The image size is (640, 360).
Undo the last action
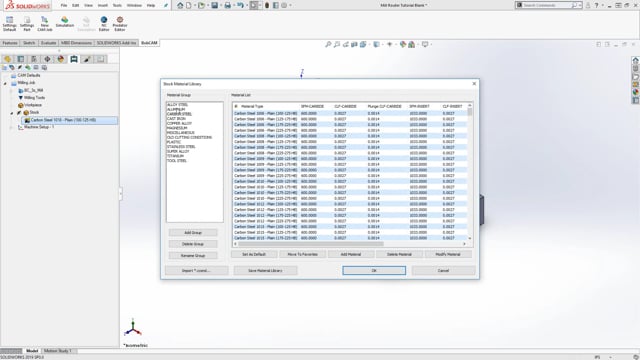(x=240, y=5)
